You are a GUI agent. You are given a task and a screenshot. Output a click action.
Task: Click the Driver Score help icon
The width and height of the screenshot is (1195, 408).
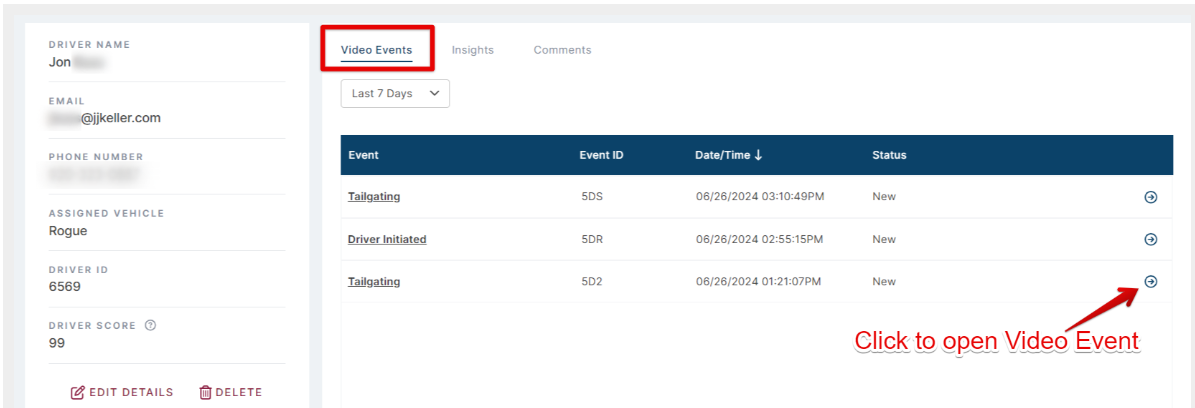[150, 325]
